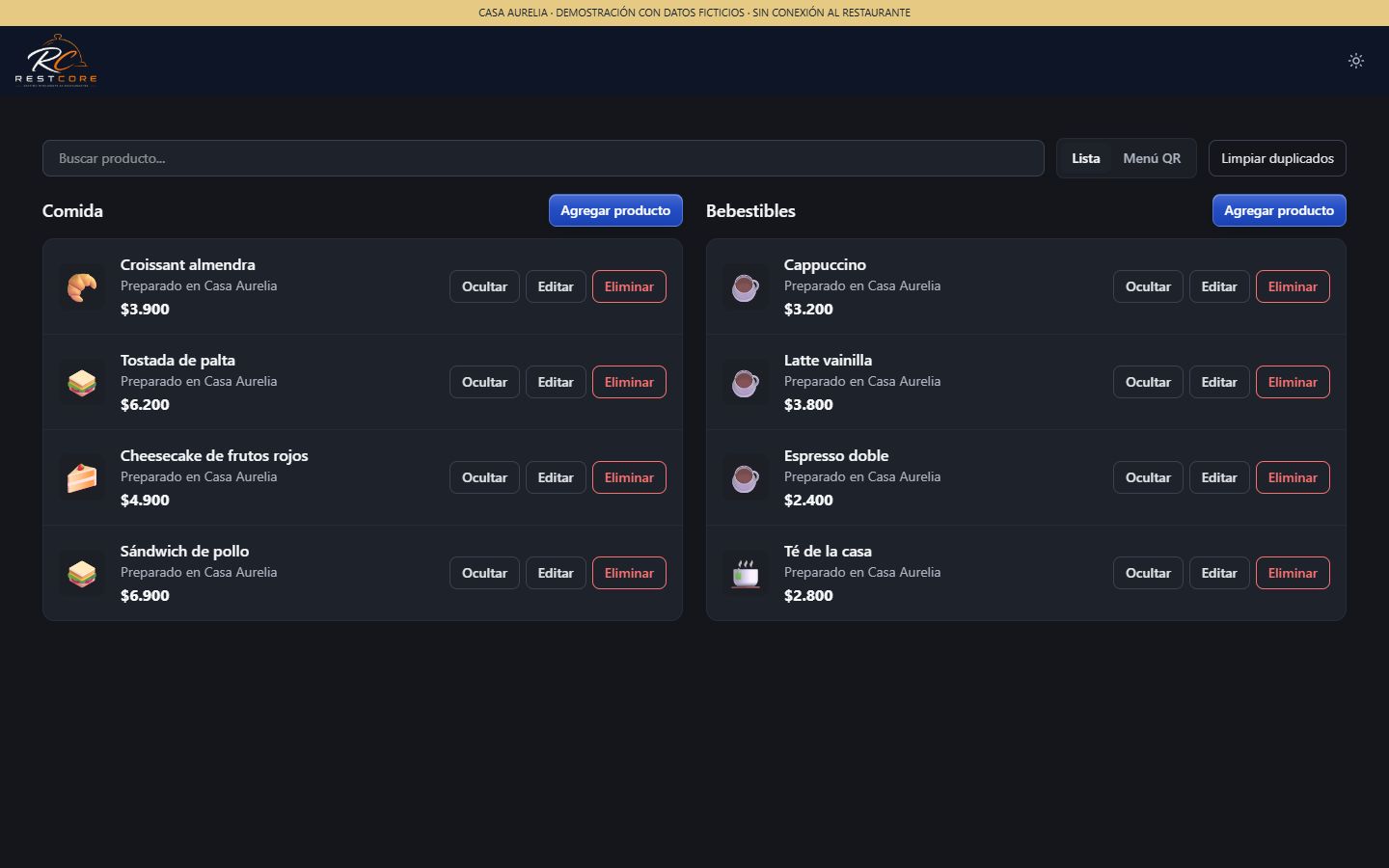Viewport: 1389px width, 868px height.
Task: Add a product to Comida
Action: pyautogui.click(x=615, y=210)
